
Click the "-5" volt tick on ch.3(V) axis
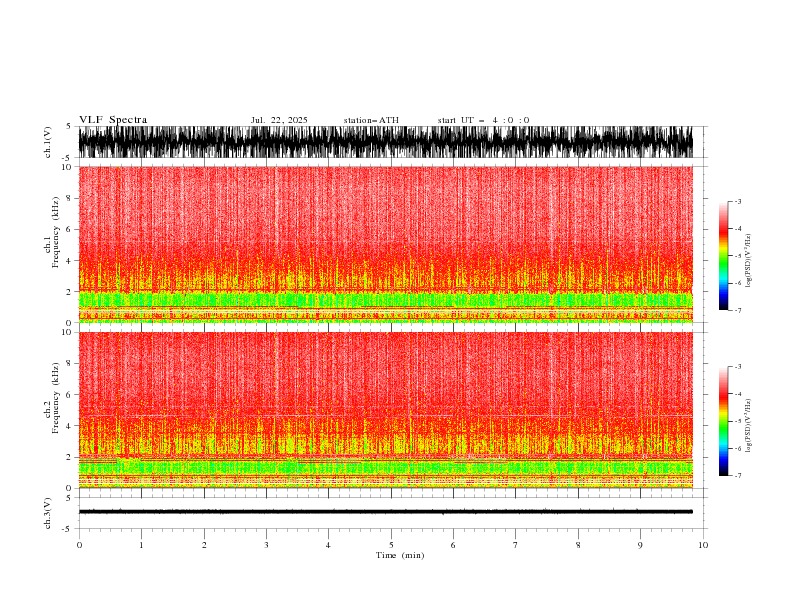[68, 529]
